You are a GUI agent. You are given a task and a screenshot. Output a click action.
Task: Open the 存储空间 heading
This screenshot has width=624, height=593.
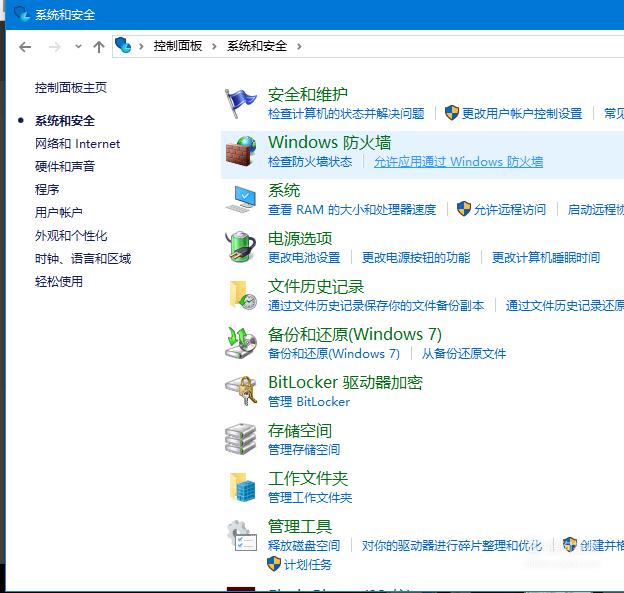pyautogui.click(x=300, y=431)
